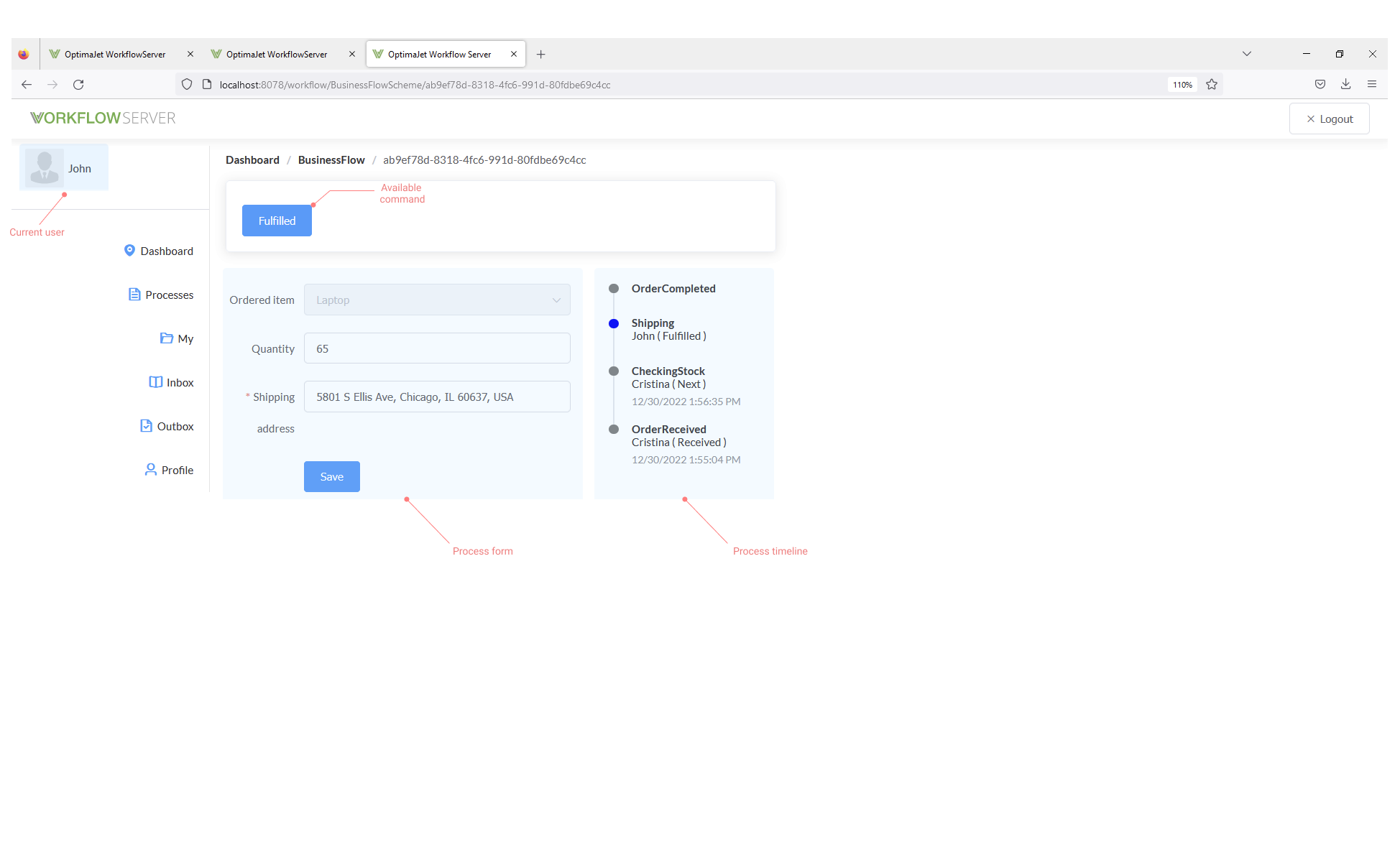Open the Processes sidebar menu item
1400x852 pixels.
(161, 295)
